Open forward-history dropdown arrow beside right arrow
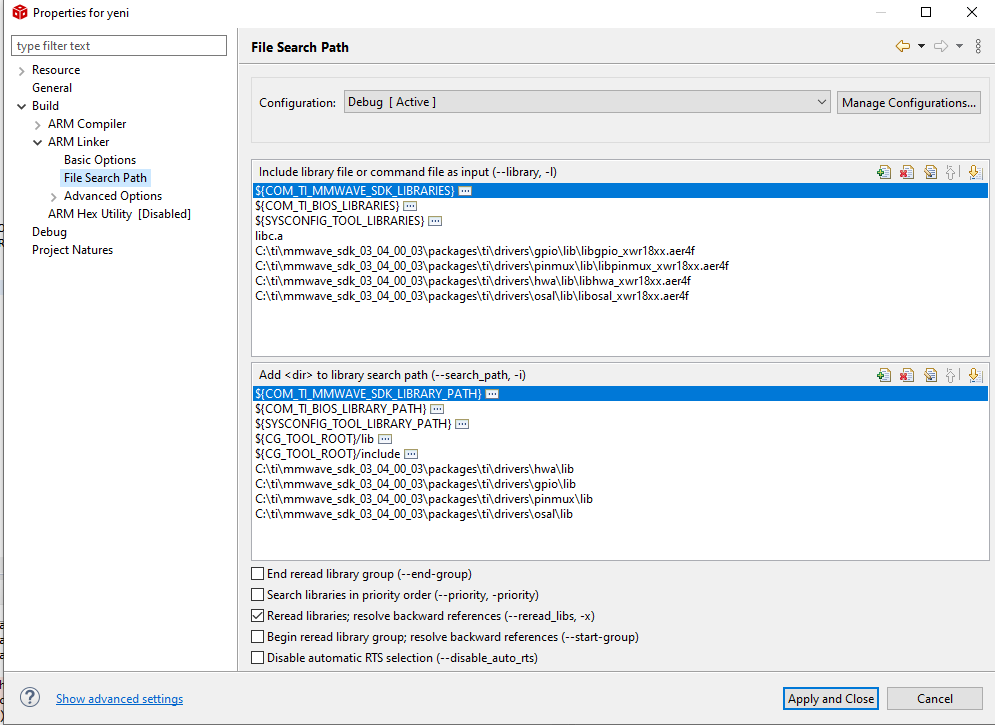Screen dimensions: 995x725 959,46
